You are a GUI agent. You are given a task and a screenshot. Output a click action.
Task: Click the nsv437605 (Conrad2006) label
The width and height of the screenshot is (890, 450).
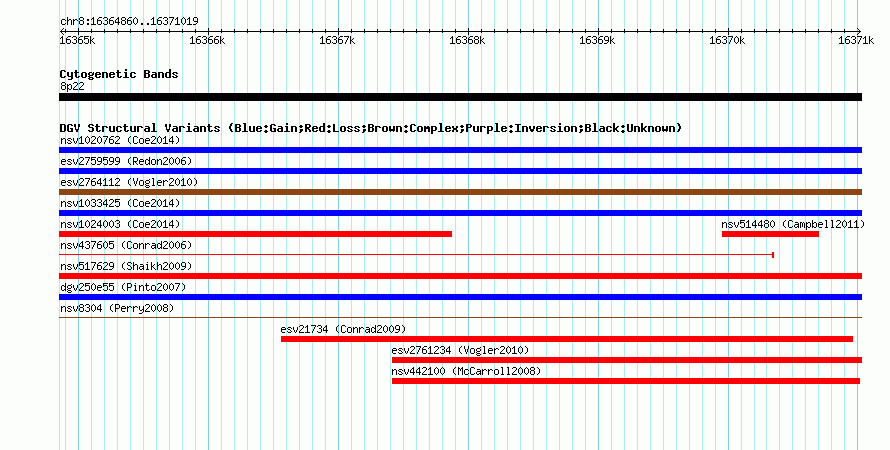(126, 245)
